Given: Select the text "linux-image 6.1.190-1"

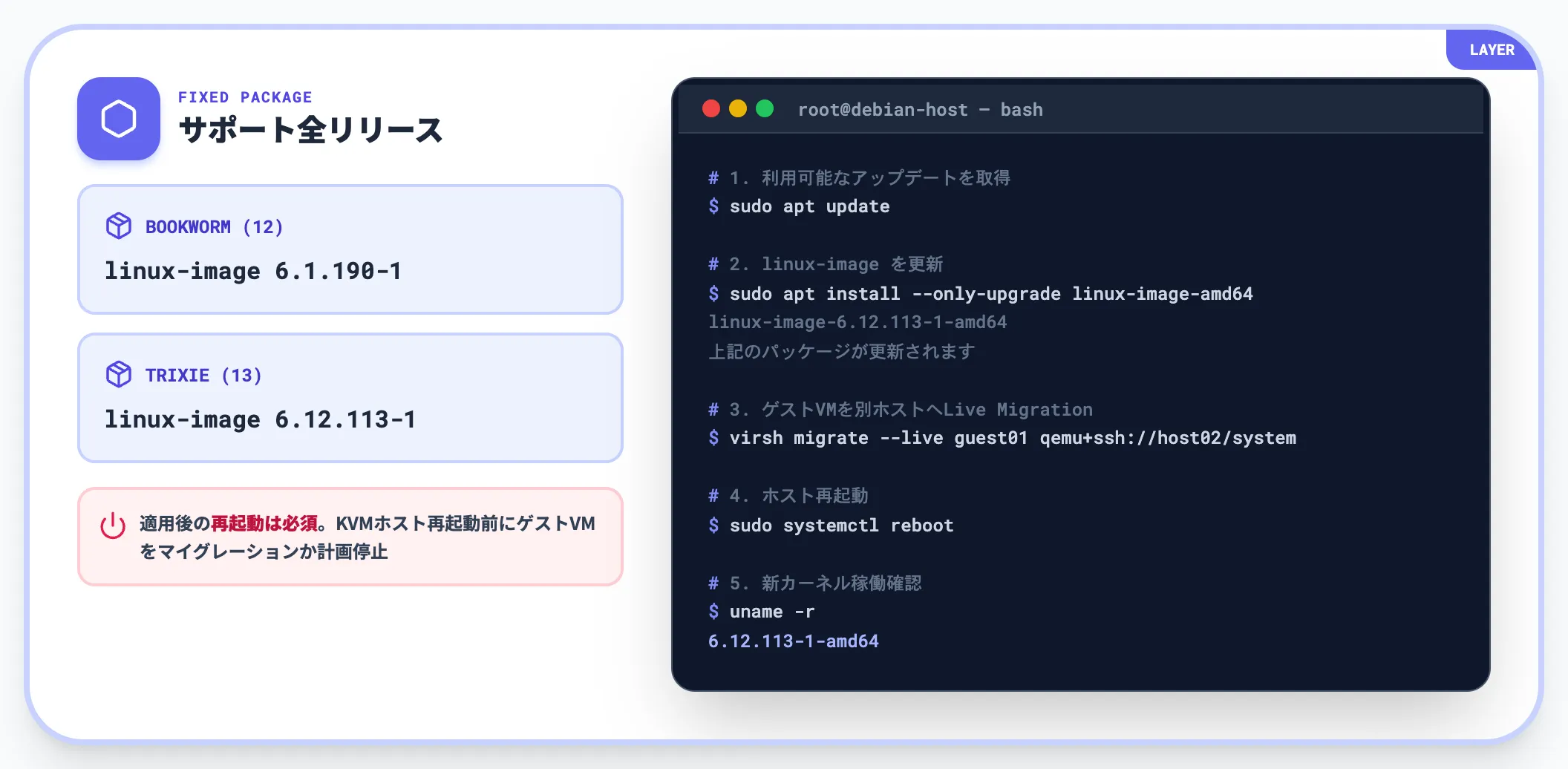Looking at the screenshot, I should tap(252, 271).
